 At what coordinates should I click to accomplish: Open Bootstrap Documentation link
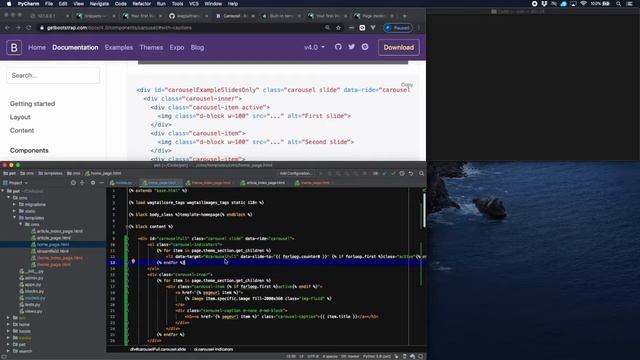tap(75, 47)
